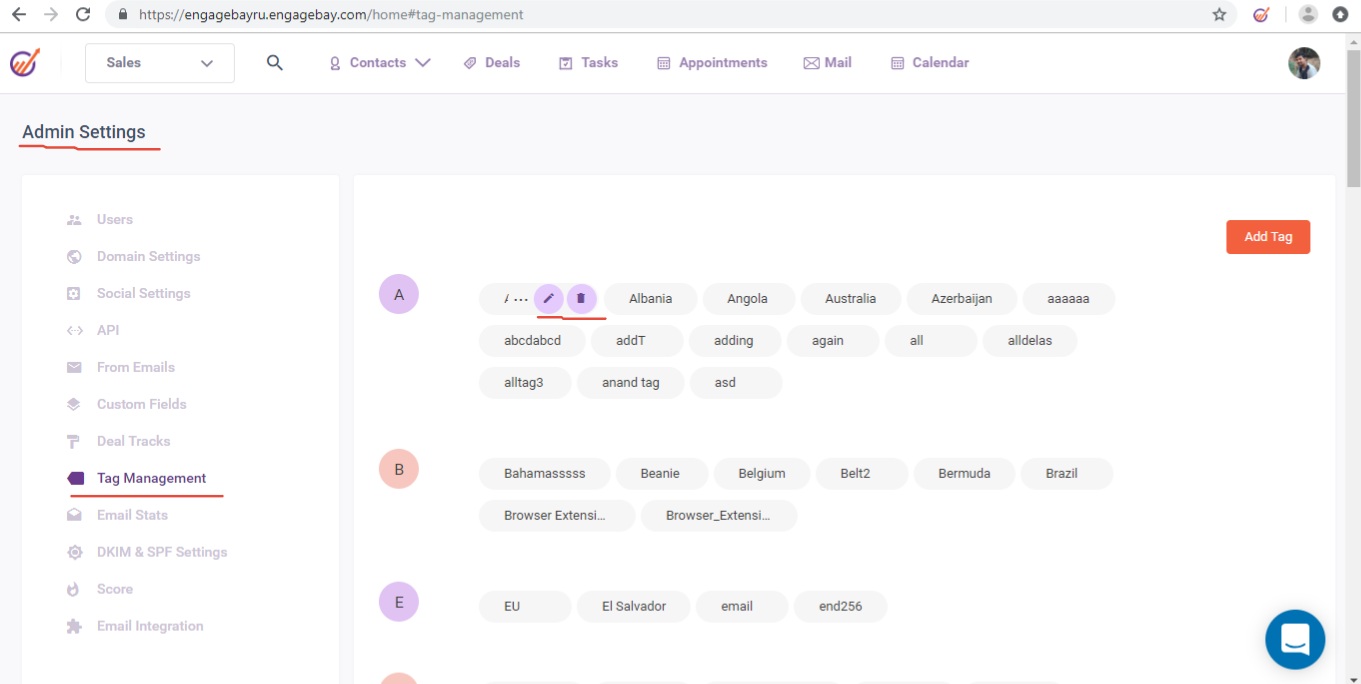The height and width of the screenshot is (684, 1361).
Task: Click the trash delete icon on first tag
Action: 581,298
